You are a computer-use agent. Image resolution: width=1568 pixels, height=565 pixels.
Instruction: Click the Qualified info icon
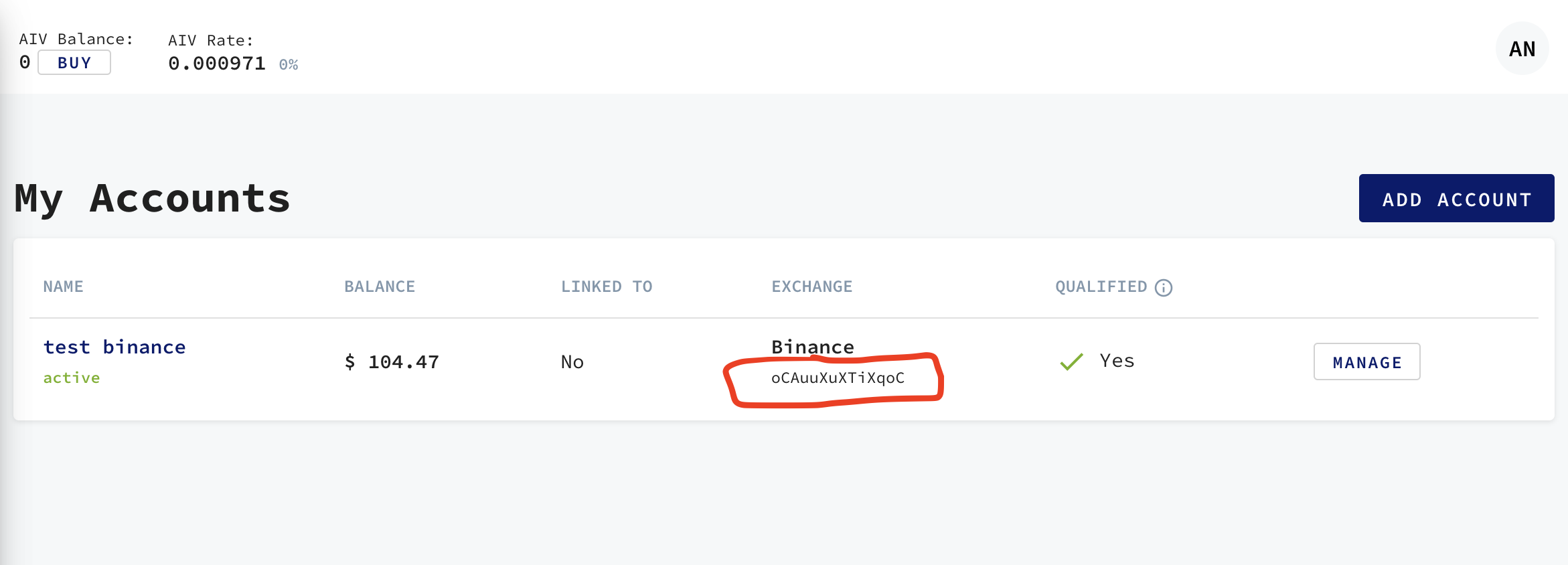coord(1164,287)
